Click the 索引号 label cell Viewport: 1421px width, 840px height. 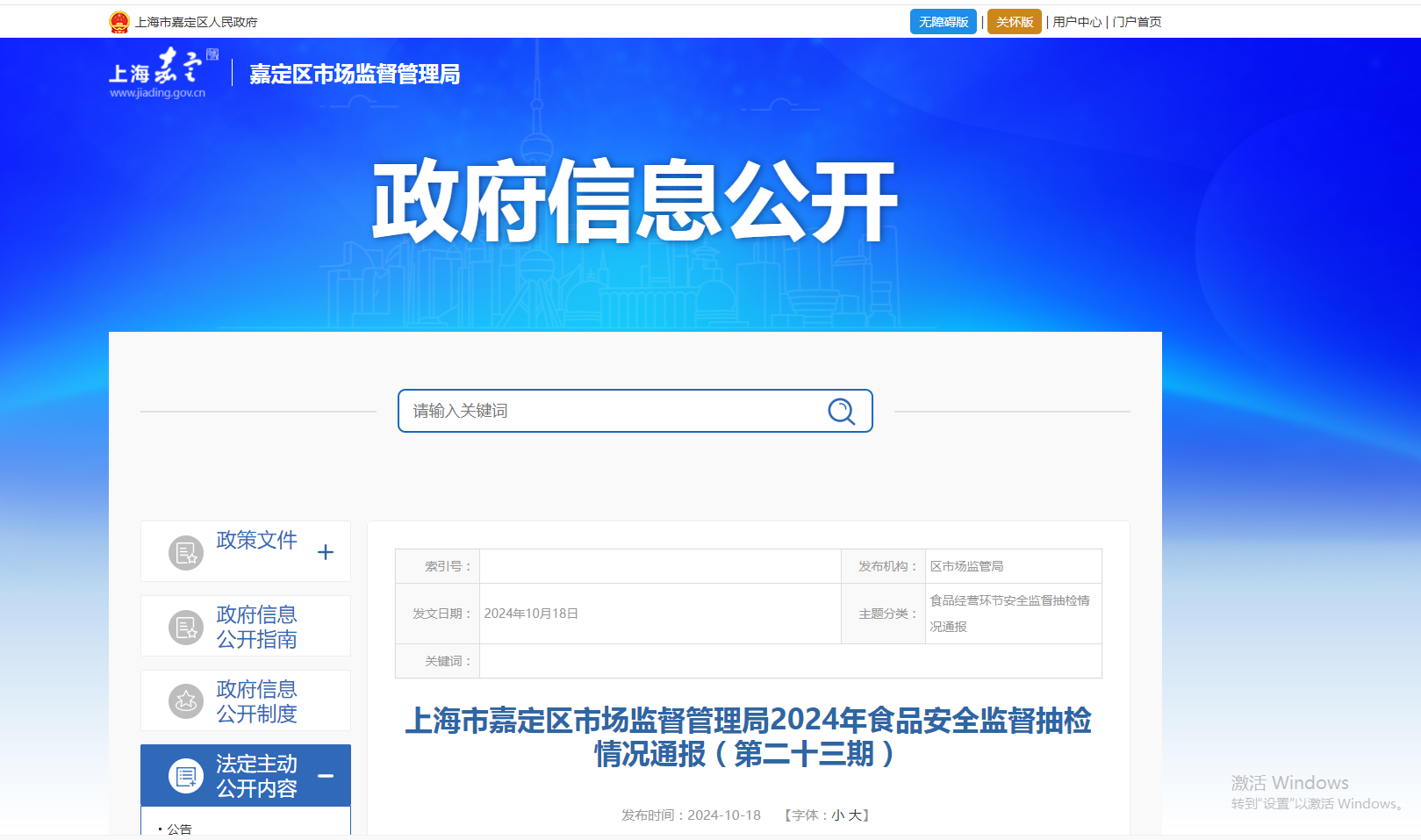point(438,566)
